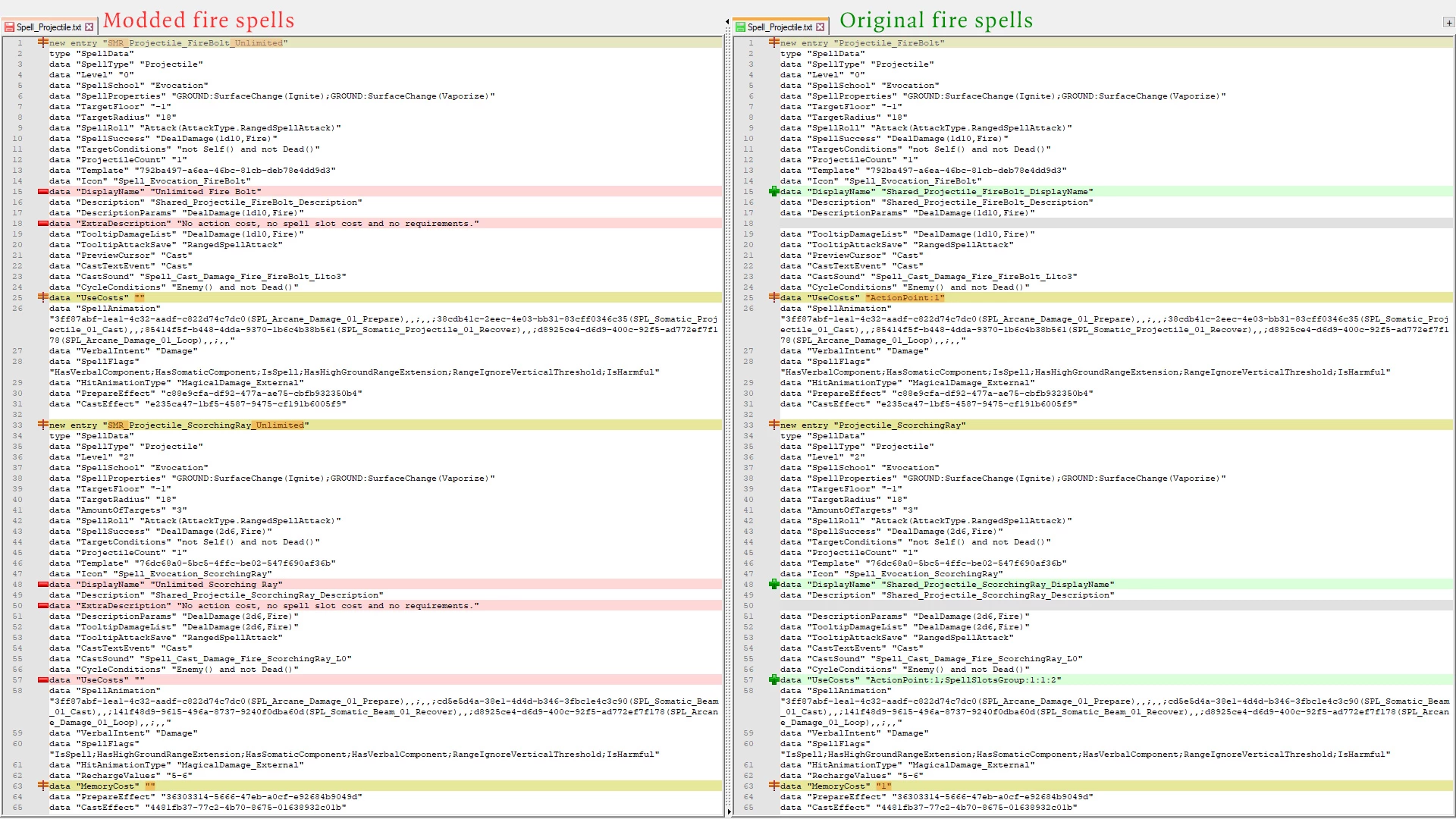Select the right Spell_Projectile.txt tab
The height and width of the screenshot is (819, 1456).
tap(779, 27)
